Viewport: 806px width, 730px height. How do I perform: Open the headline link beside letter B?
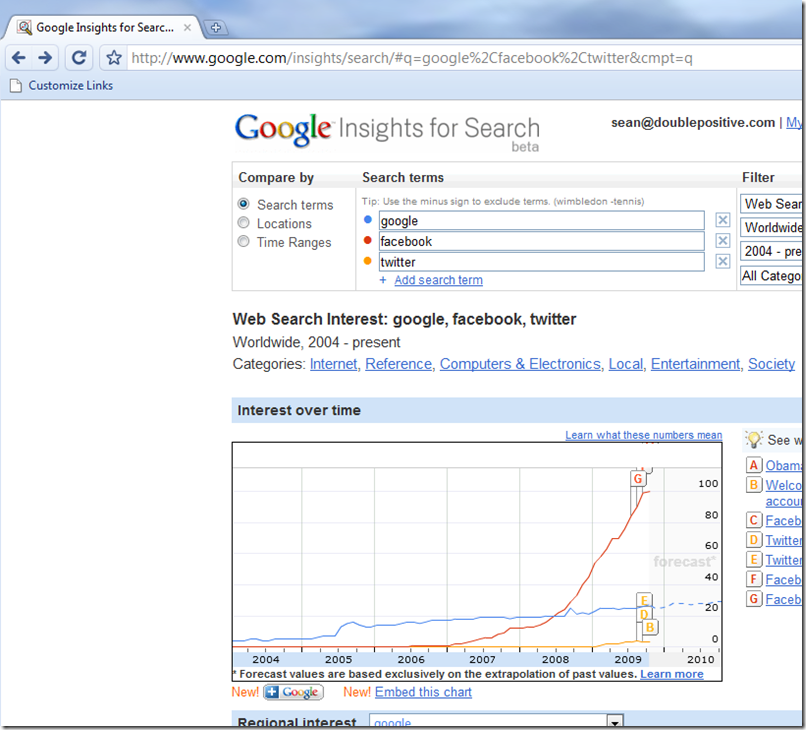(783, 493)
